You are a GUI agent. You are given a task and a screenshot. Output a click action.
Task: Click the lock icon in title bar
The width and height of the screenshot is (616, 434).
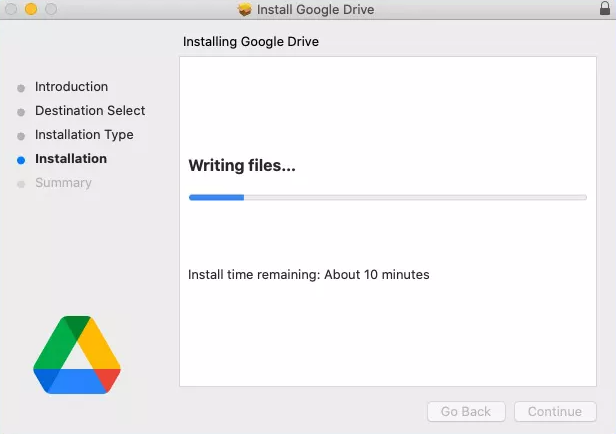pyautogui.click(x=605, y=8)
